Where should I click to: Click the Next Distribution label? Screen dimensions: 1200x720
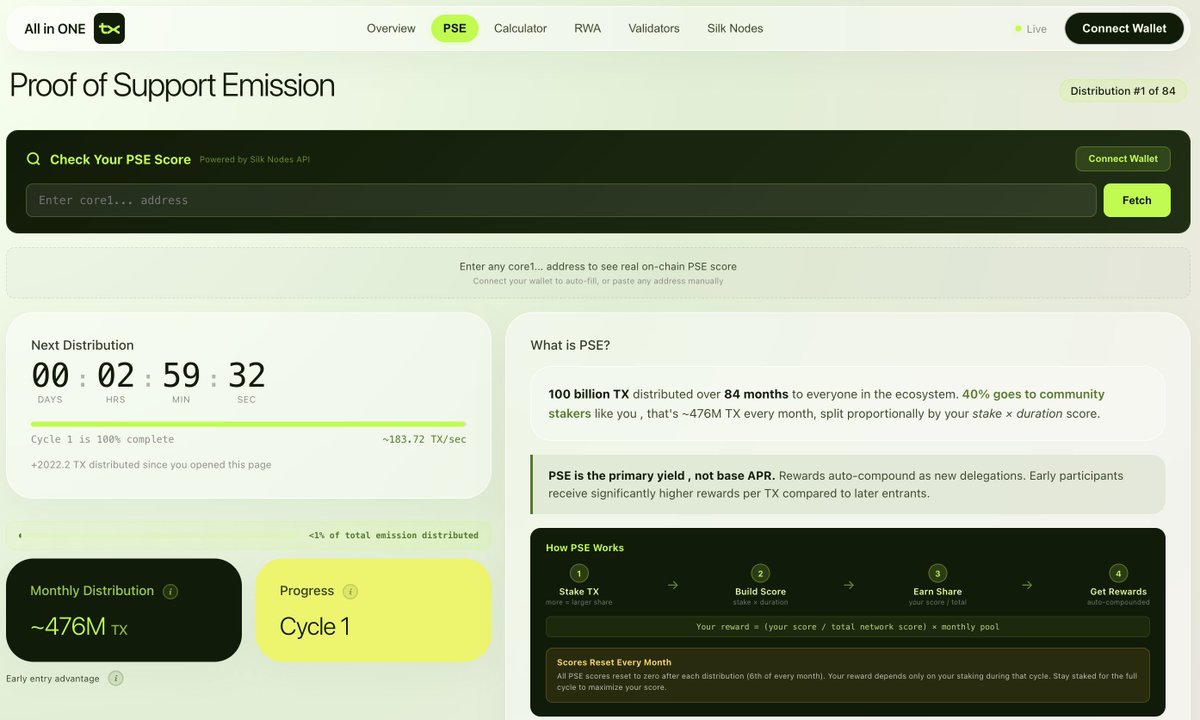[x=82, y=345]
